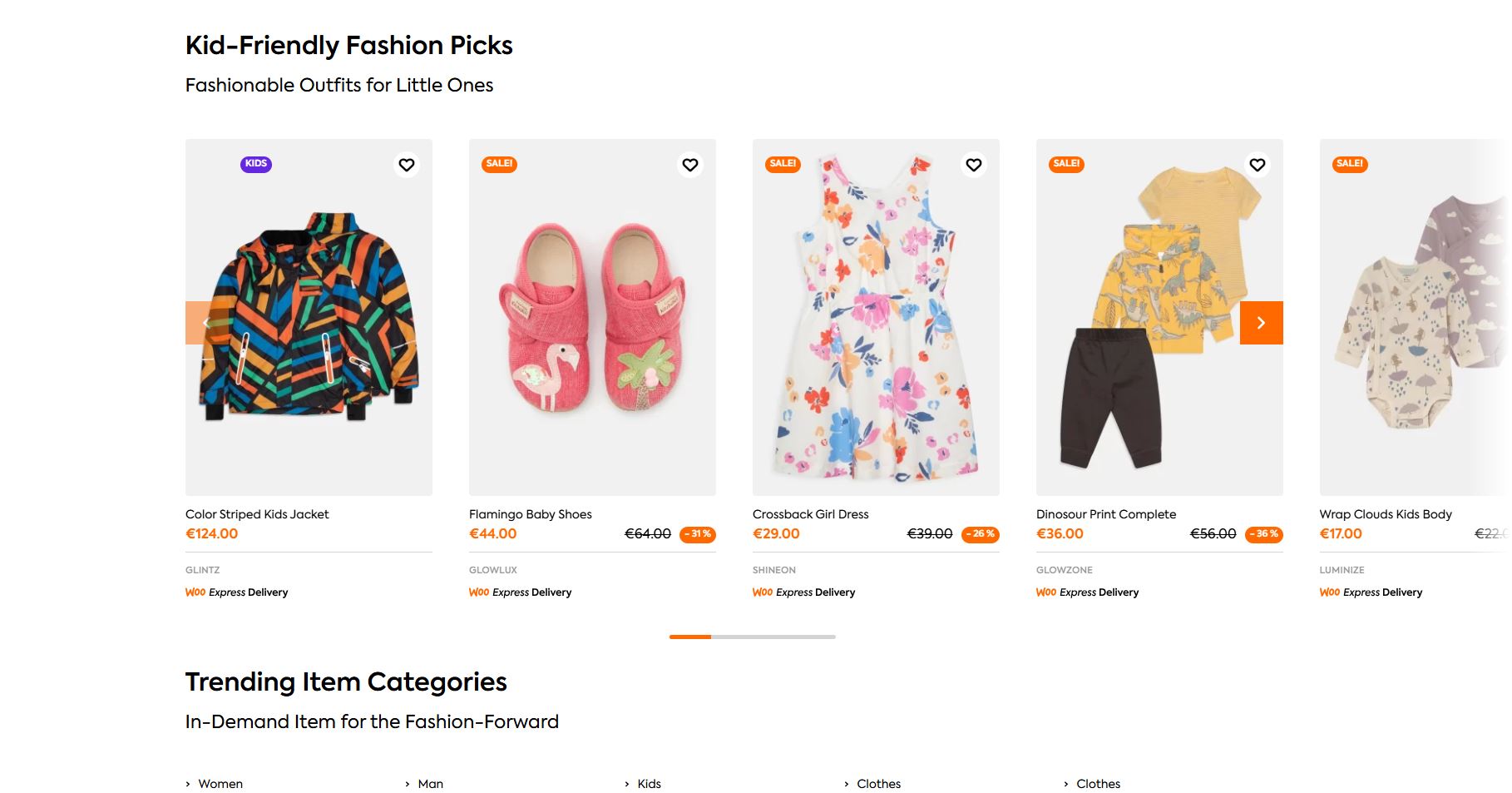Image resolution: width=1512 pixels, height=793 pixels.
Task: Click the heart icon on Color Striped Kids Jacket
Action: (407, 165)
